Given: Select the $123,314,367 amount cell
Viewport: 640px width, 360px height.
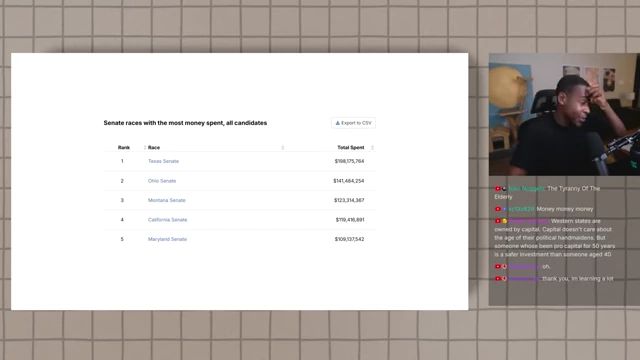Looking at the screenshot, I should (x=349, y=200).
